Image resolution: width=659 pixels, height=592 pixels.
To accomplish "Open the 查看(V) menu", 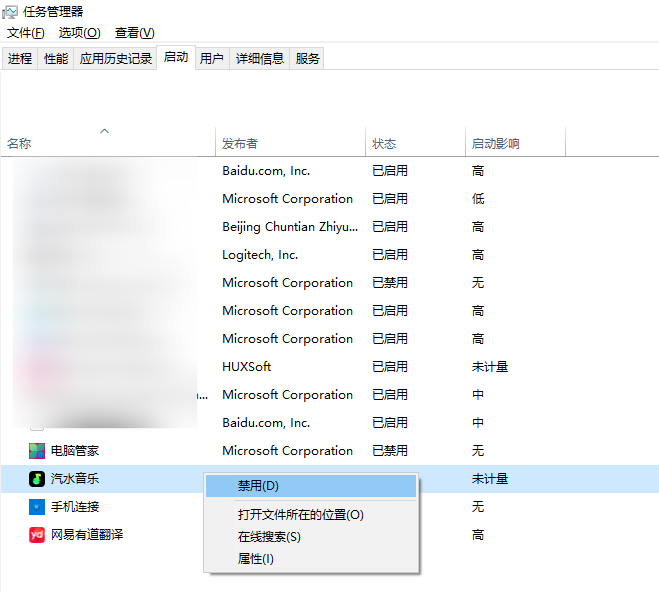I will (134, 33).
